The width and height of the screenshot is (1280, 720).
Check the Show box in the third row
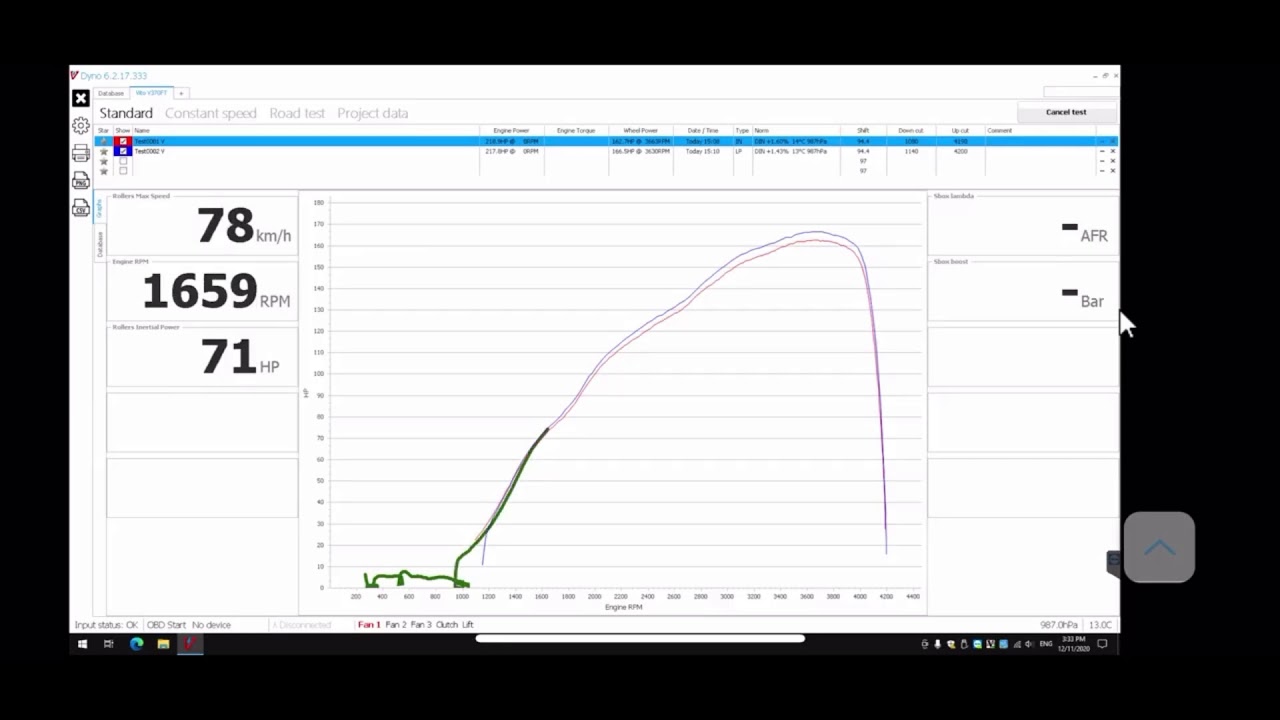point(123,161)
